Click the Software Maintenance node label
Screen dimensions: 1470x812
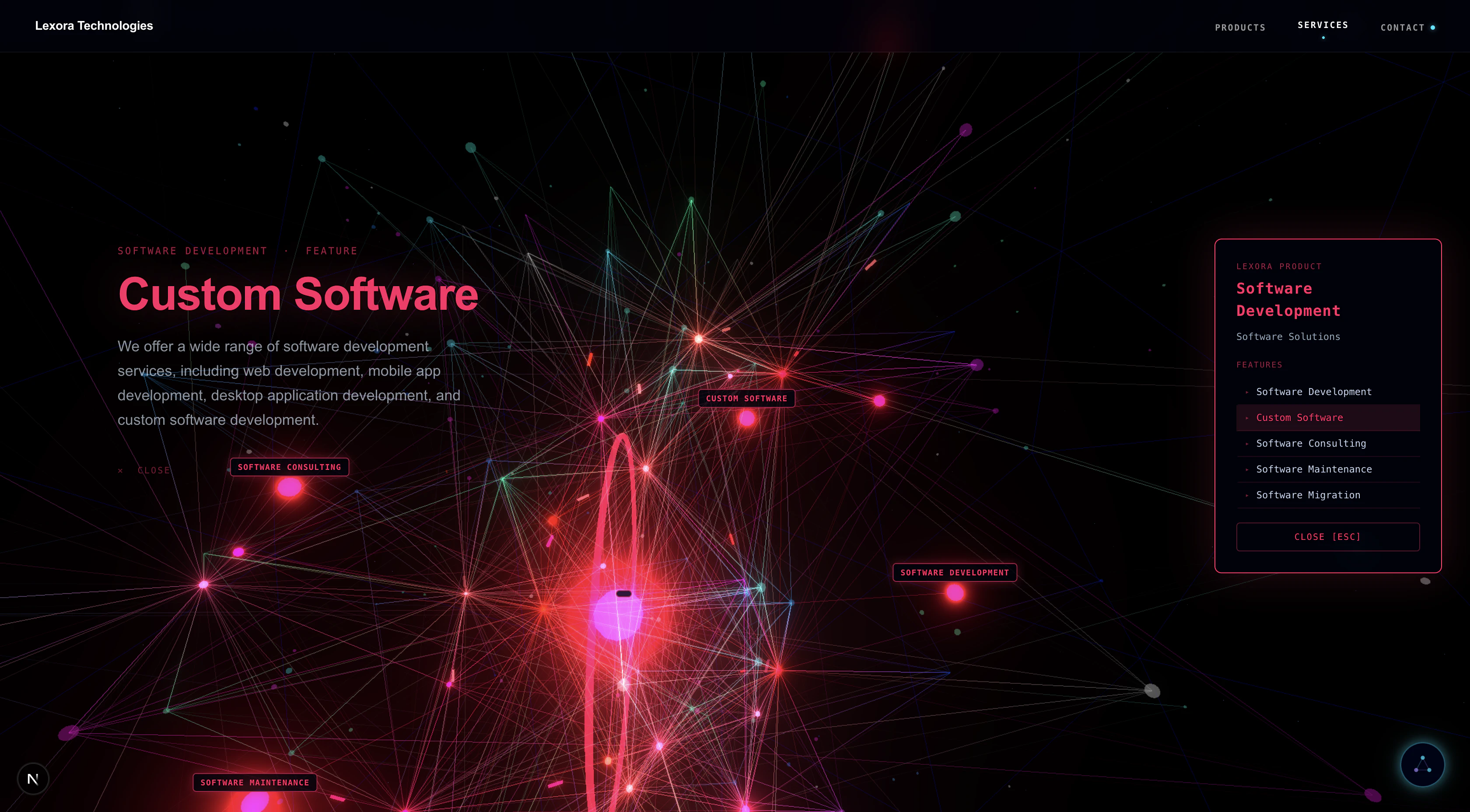coord(255,782)
